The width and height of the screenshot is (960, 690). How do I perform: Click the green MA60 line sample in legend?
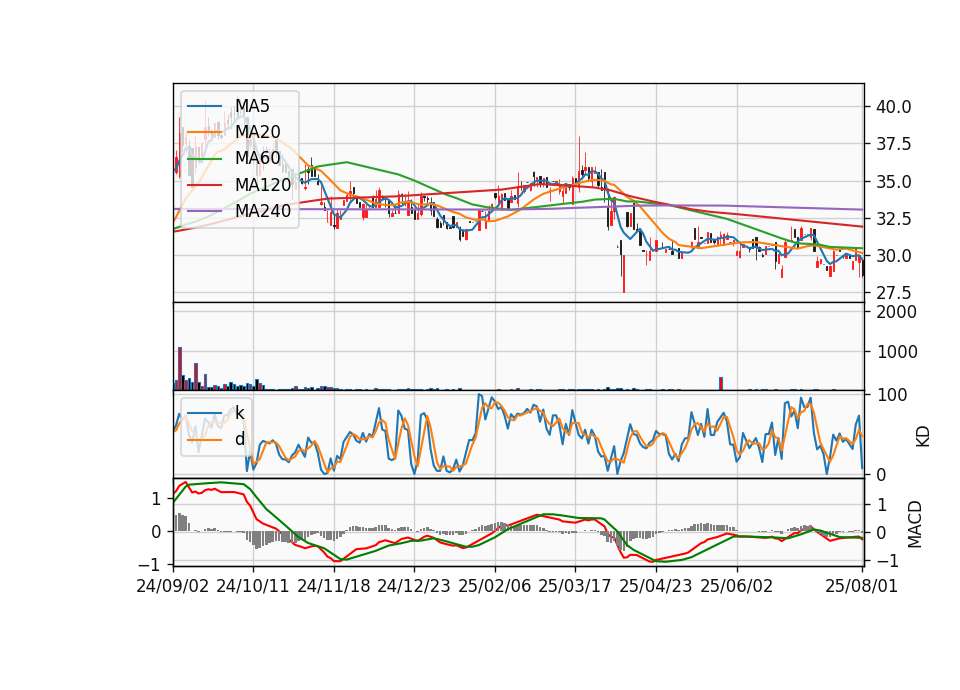pyautogui.click(x=204, y=159)
